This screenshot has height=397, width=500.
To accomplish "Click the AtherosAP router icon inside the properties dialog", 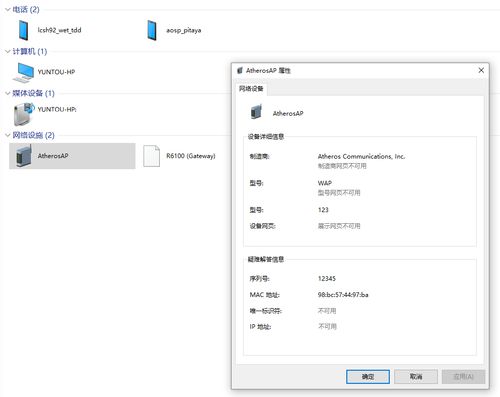I will (x=256, y=112).
